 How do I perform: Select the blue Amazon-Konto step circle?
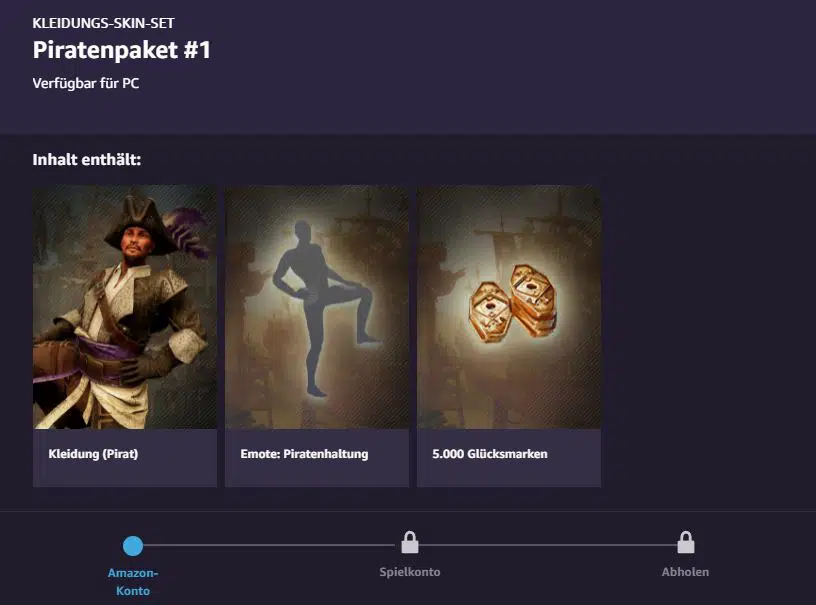click(133, 546)
